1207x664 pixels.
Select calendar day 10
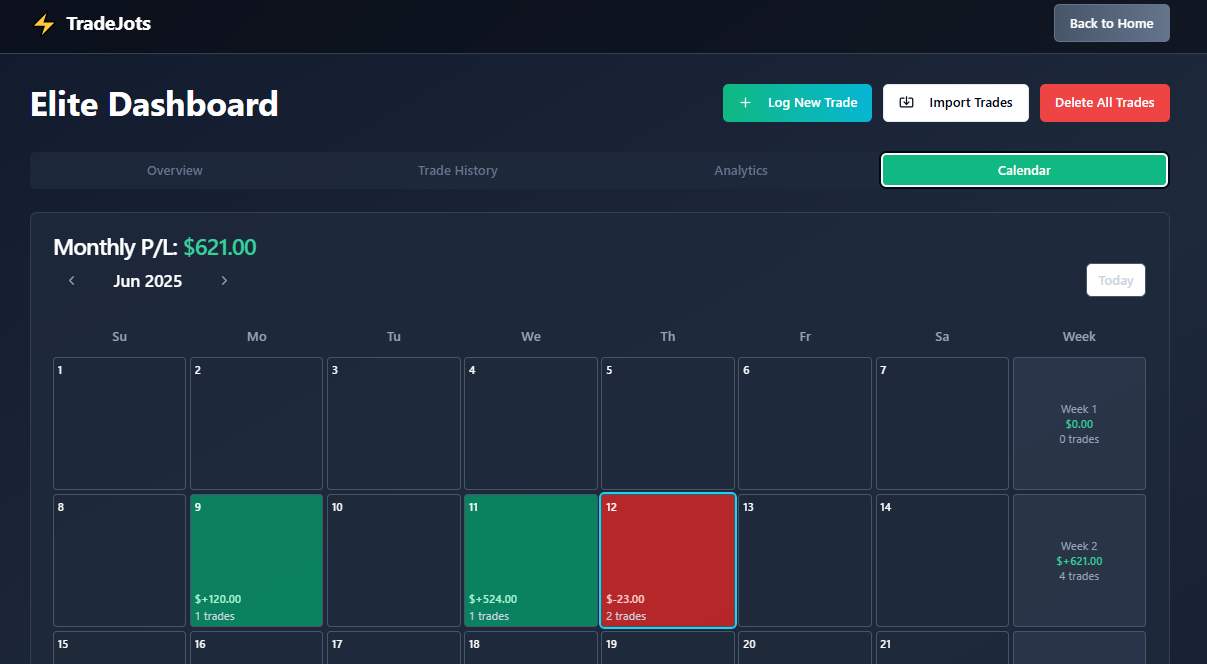pyautogui.click(x=393, y=560)
